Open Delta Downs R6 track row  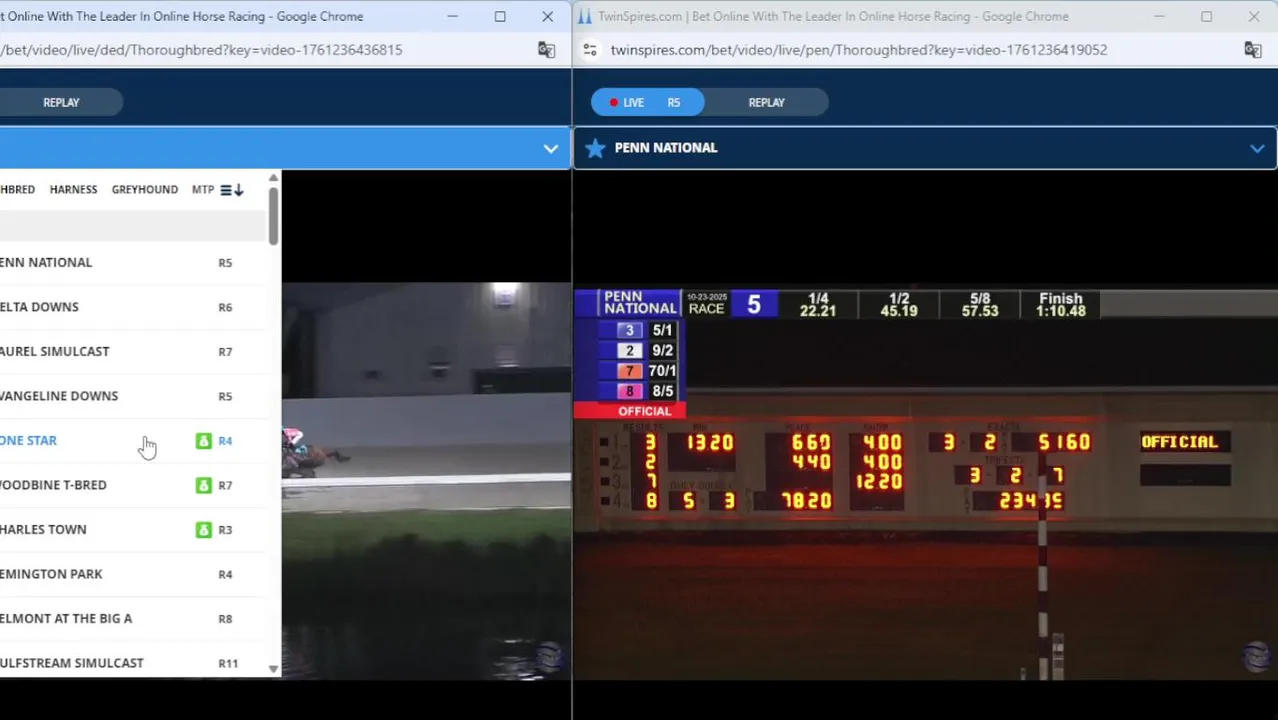[x=133, y=307]
